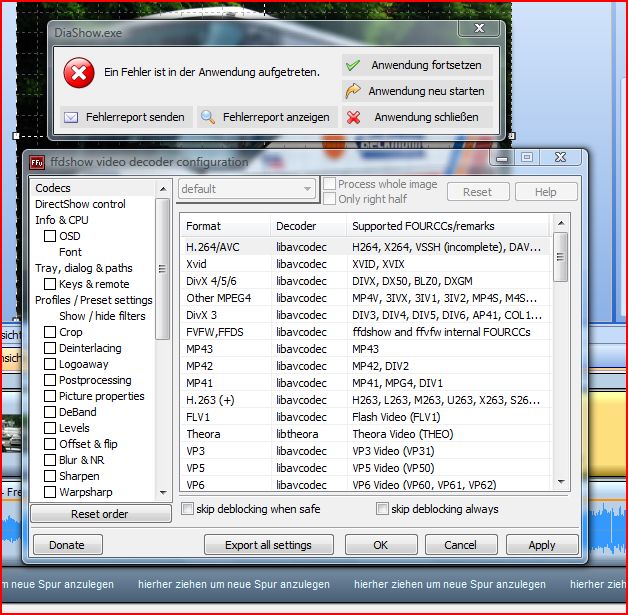
Task: Click the Reset order button
Action: pos(99,514)
